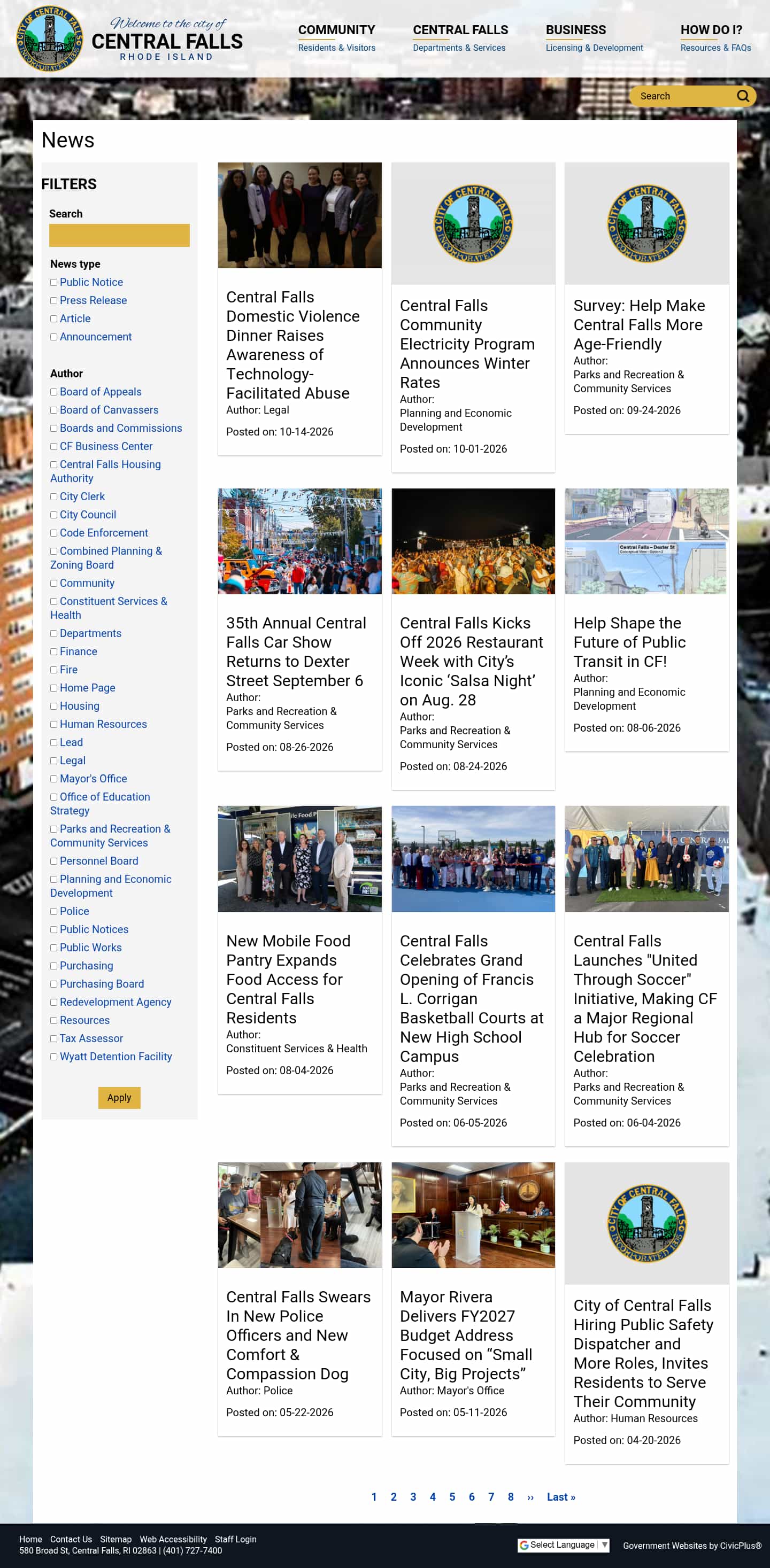Open the Staff Login footer link
770x1568 pixels.
click(x=235, y=1539)
